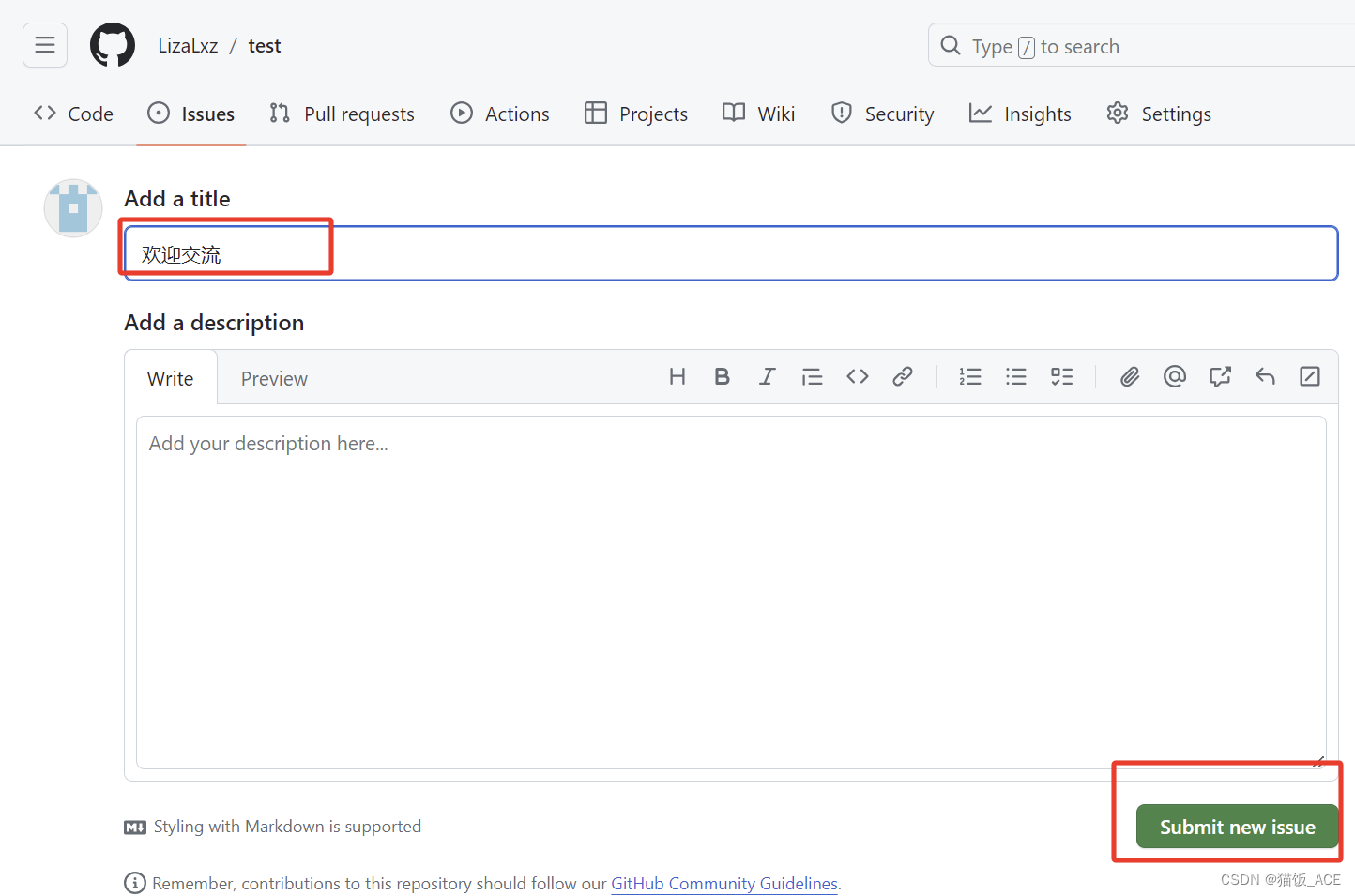Apply bold formatting
The height and width of the screenshot is (896, 1355).
pyautogui.click(x=722, y=377)
